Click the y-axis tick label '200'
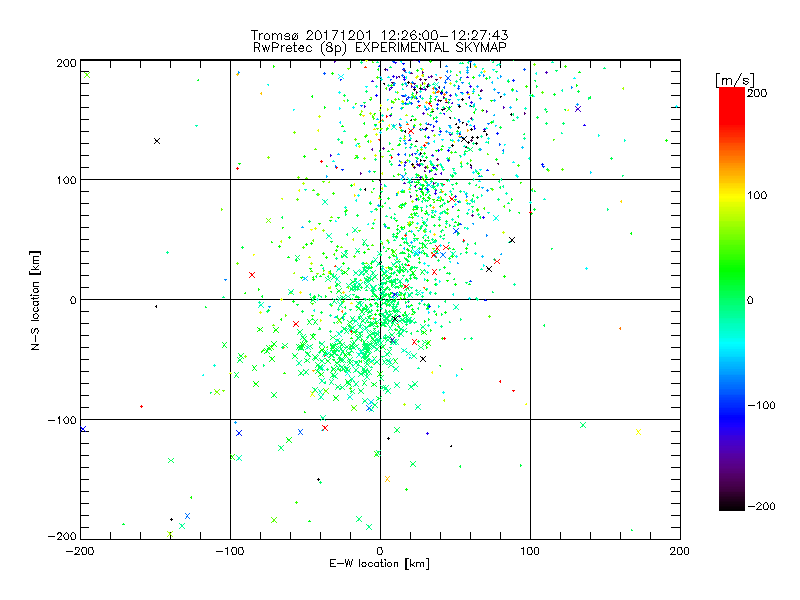 pyautogui.click(x=66, y=63)
